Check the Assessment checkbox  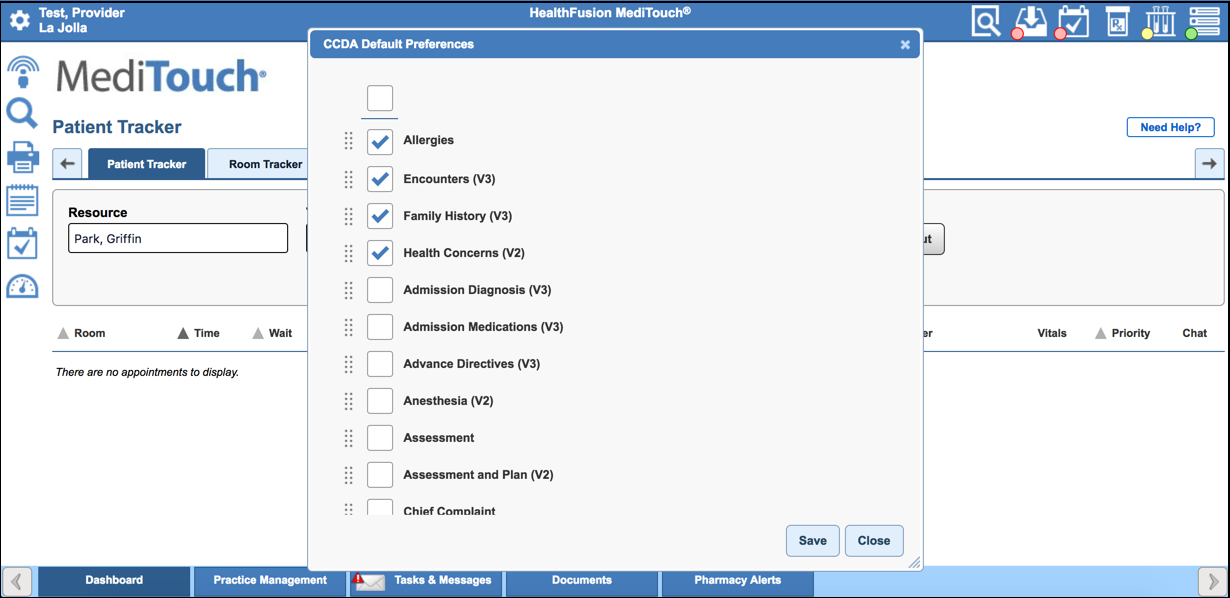380,438
